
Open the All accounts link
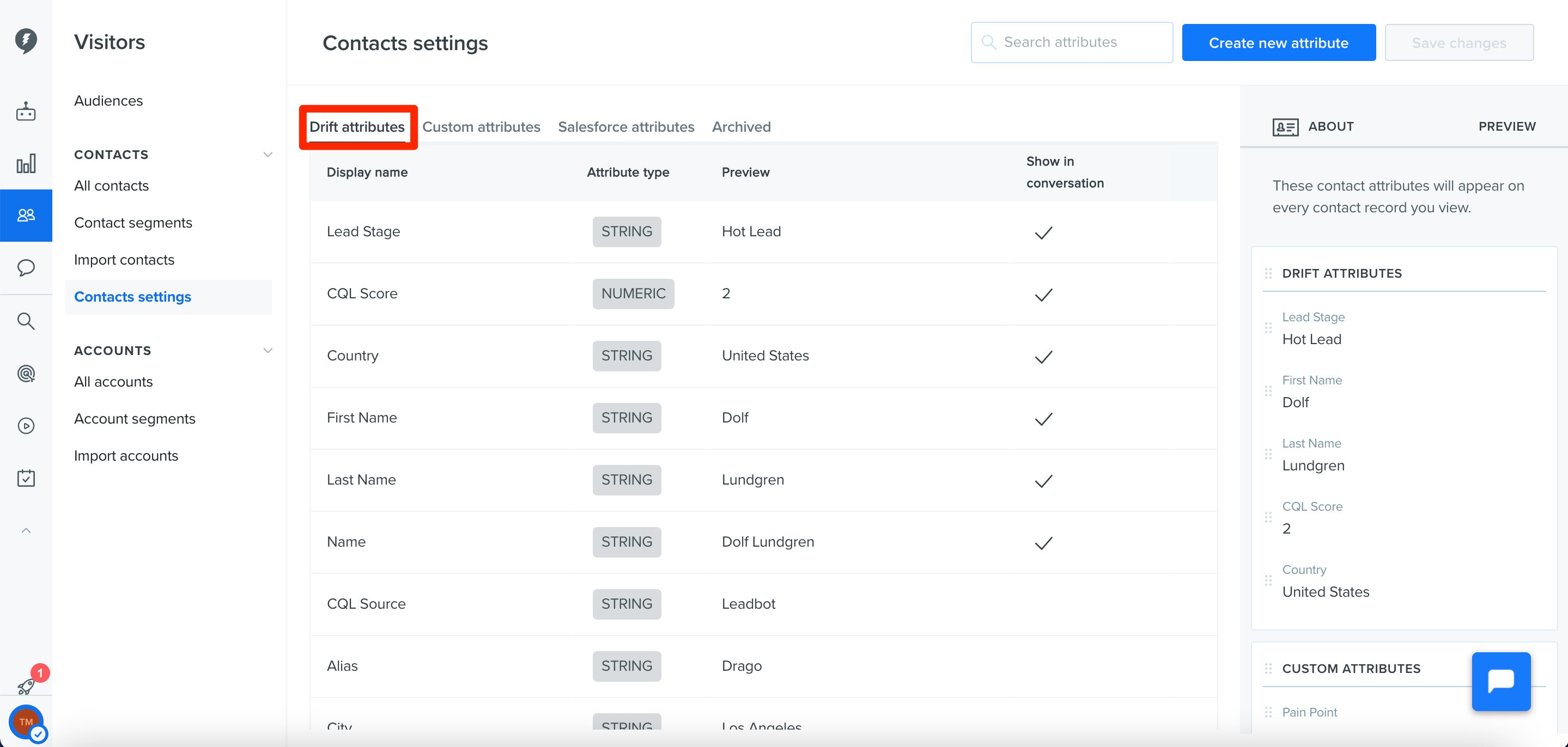(113, 382)
